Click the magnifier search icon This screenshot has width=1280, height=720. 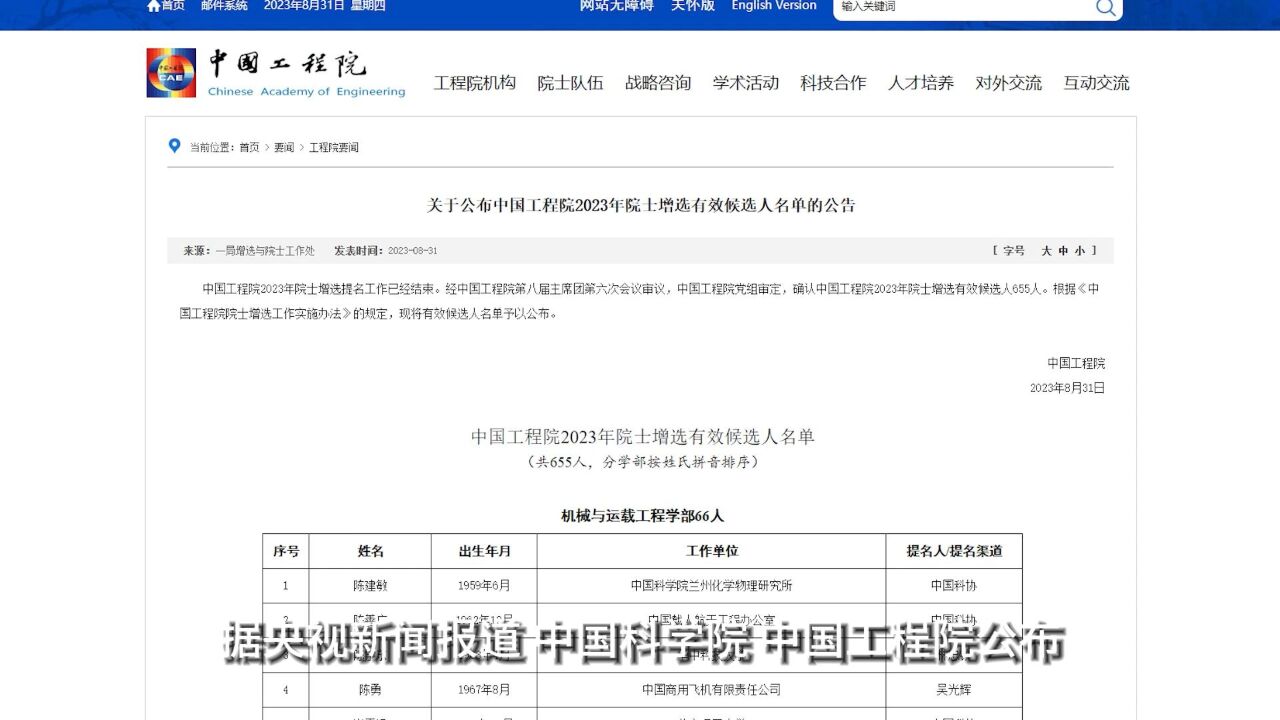click(x=1105, y=7)
